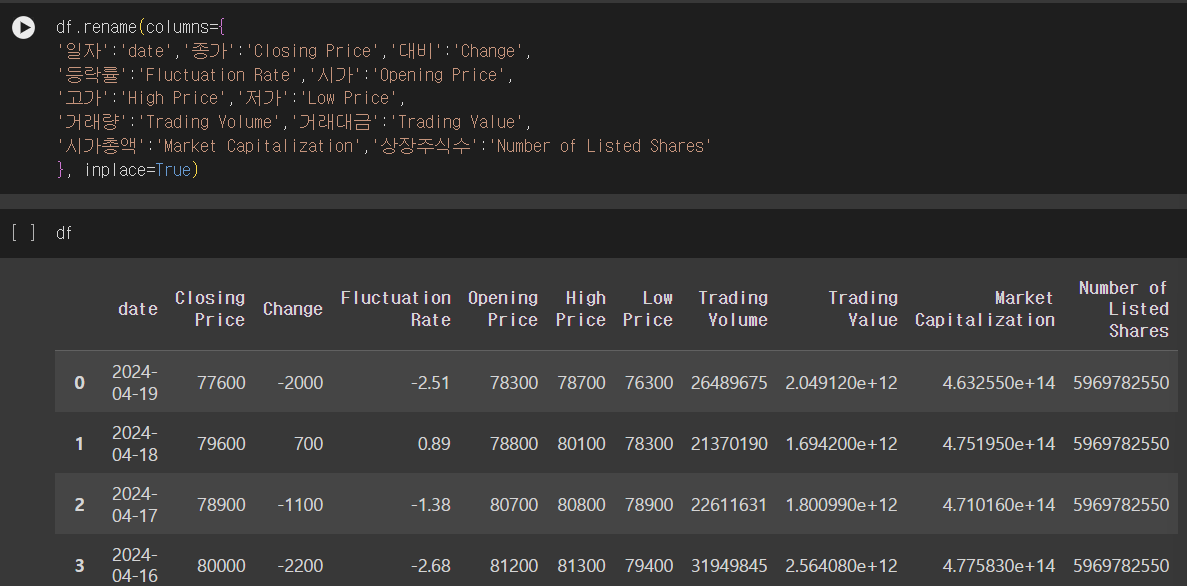Place cursor on the inplace=True line
1187x586 pixels.
(127, 170)
